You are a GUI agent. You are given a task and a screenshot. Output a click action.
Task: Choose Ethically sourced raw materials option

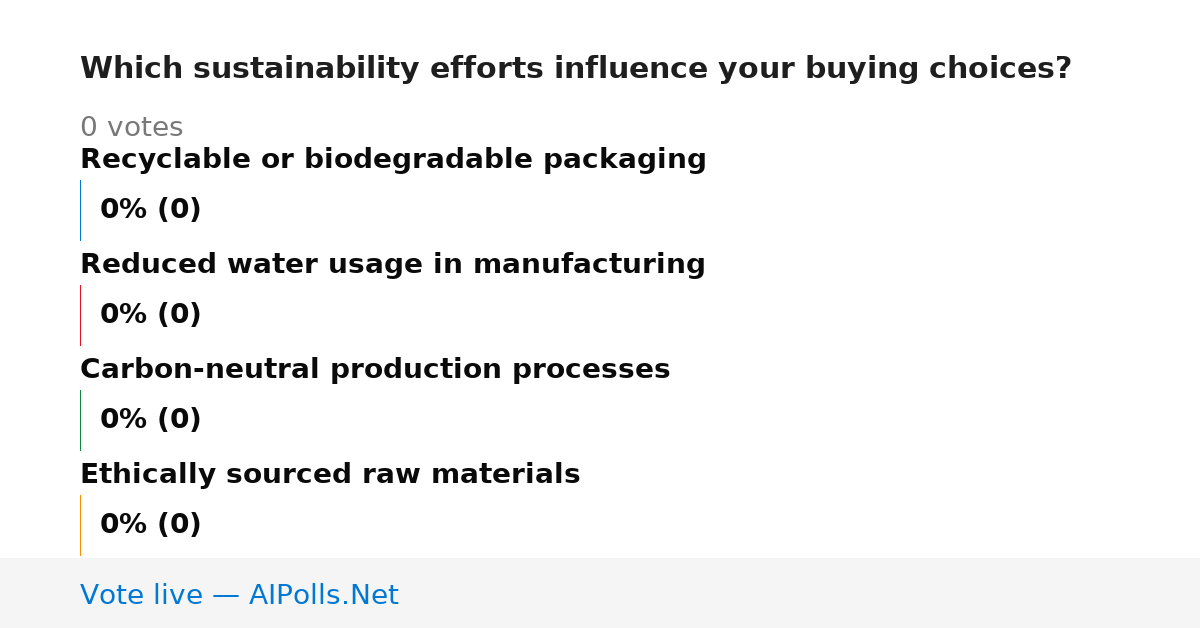coord(330,475)
